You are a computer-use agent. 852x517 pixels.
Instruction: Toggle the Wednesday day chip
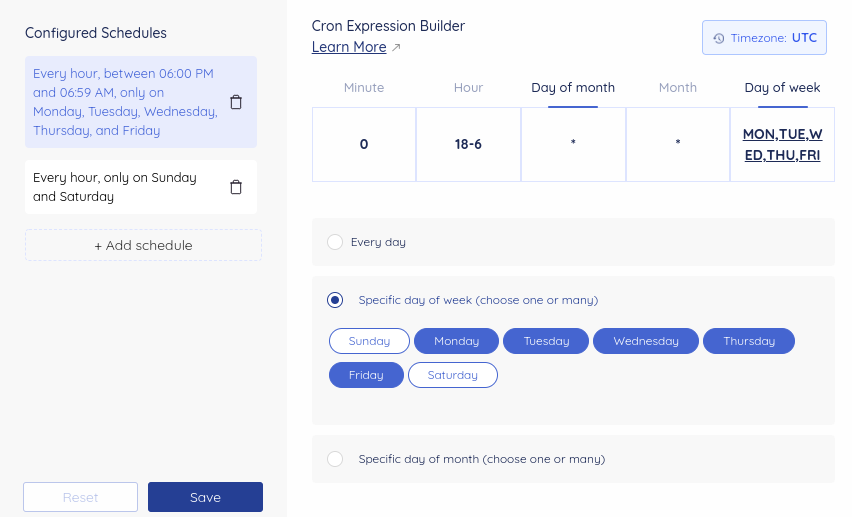[x=646, y=341]
